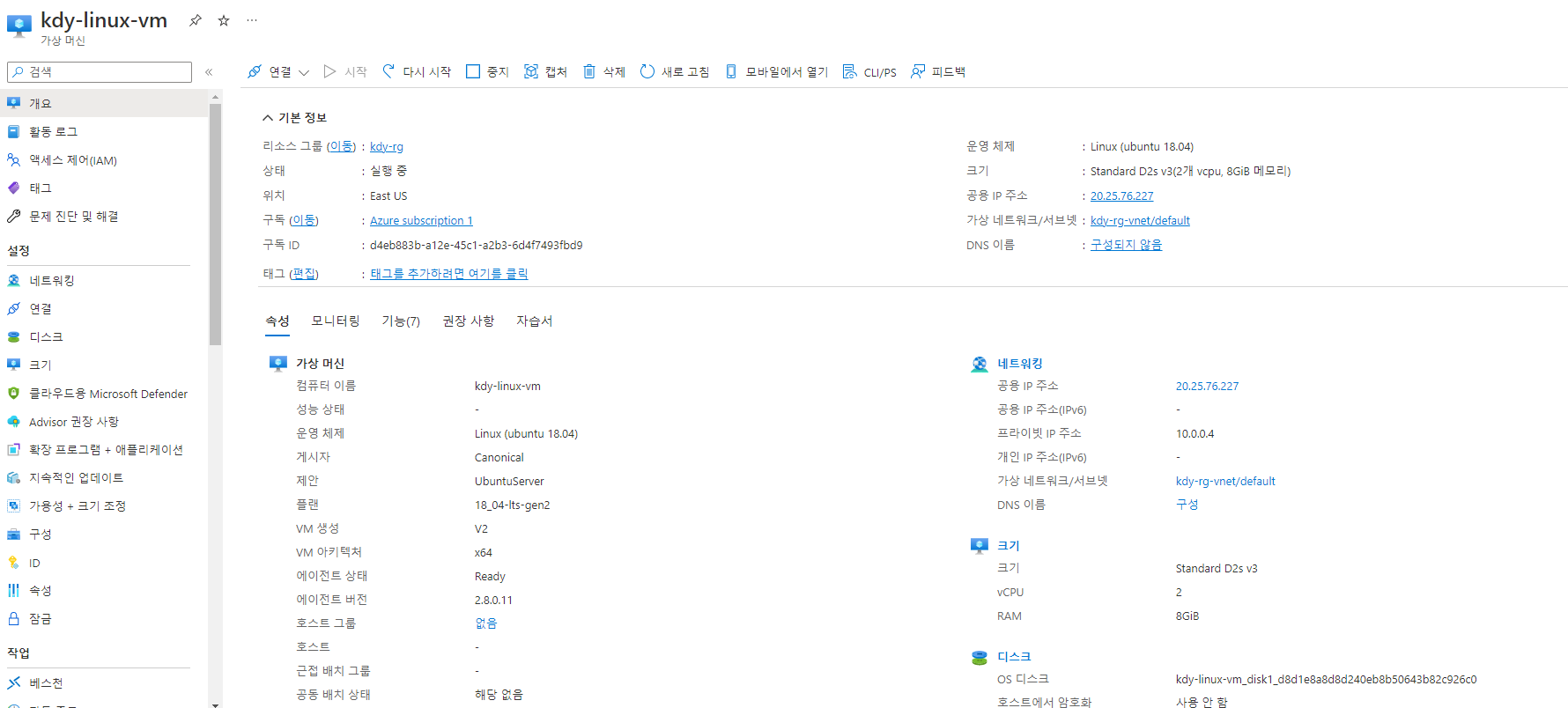Click the 캡처 capture toolbar button
Viewport: 1568px width, 708px height.
click(x=545, y=72)
